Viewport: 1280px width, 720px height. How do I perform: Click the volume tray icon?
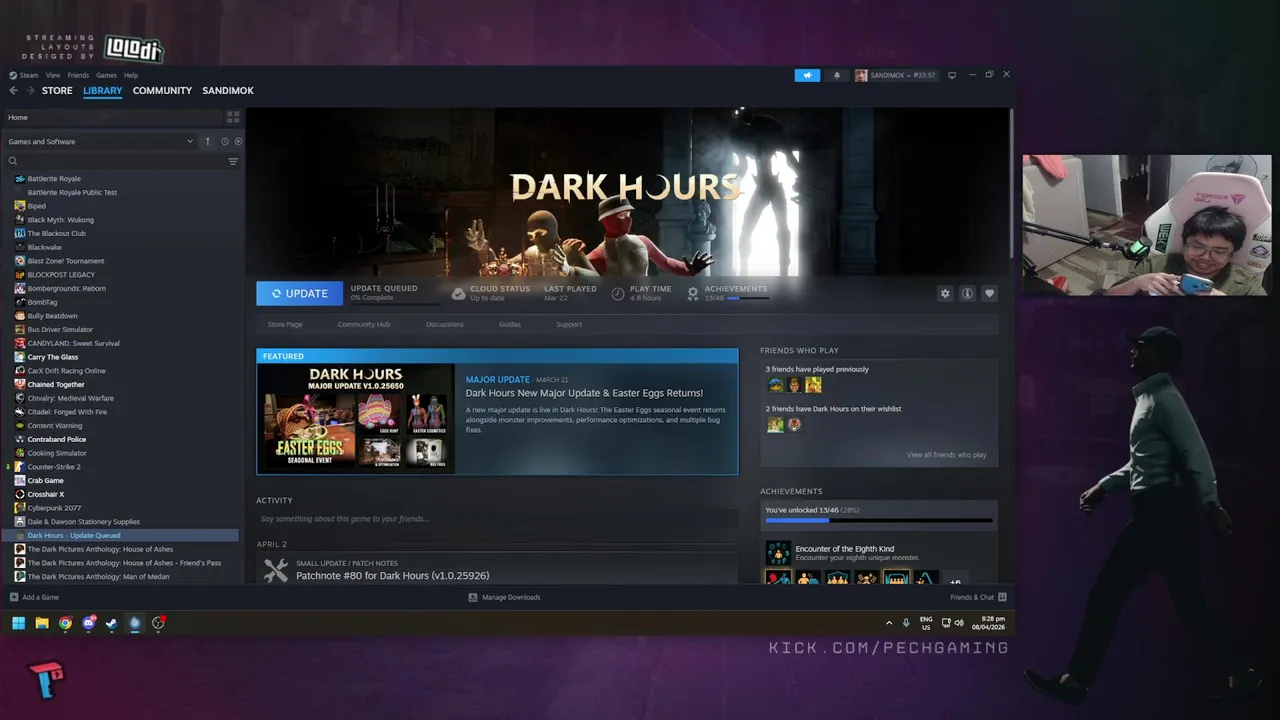[x=959, y=623]
